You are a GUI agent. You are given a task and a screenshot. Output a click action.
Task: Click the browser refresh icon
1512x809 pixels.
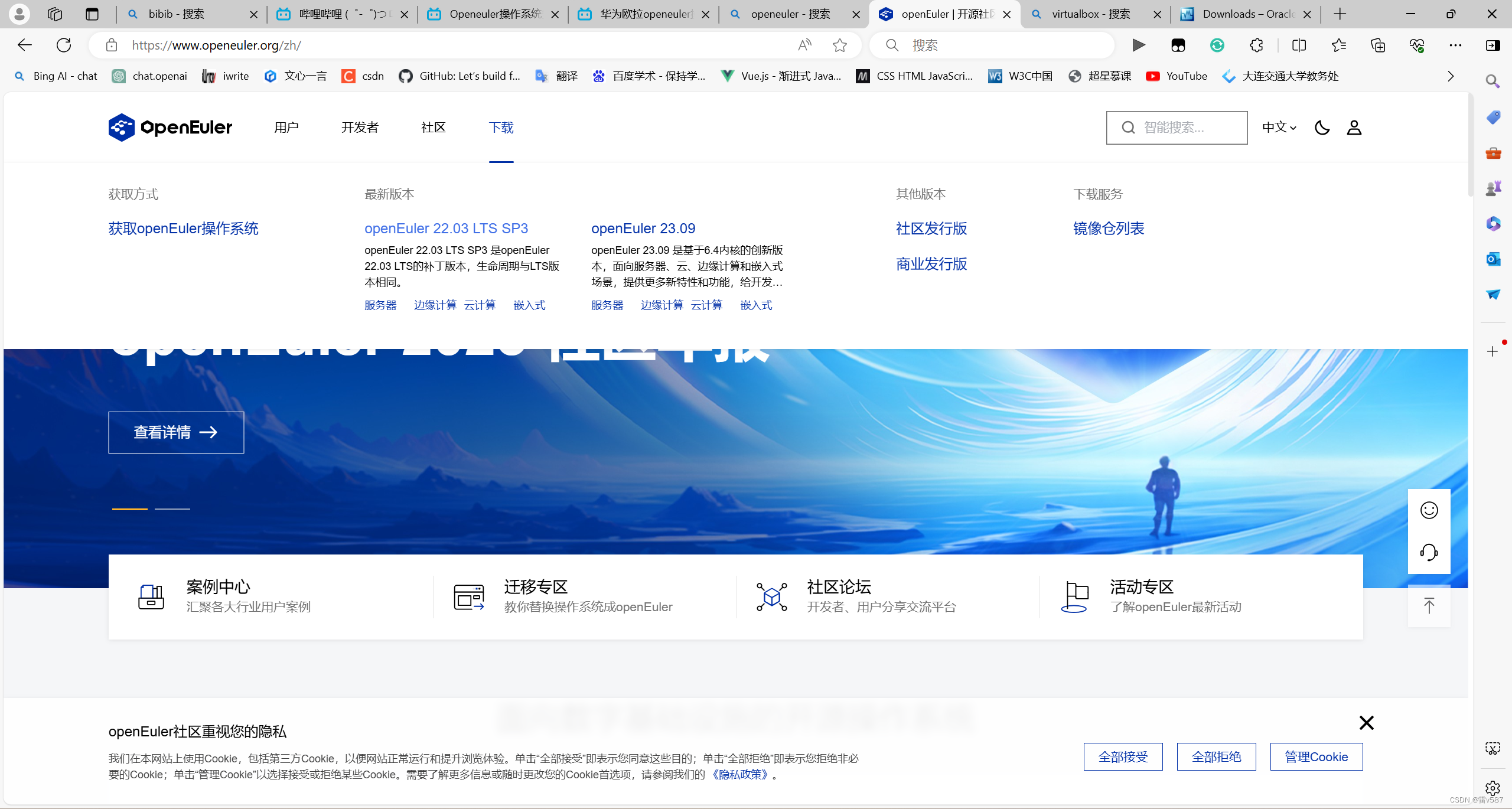(x=64, y=45)
